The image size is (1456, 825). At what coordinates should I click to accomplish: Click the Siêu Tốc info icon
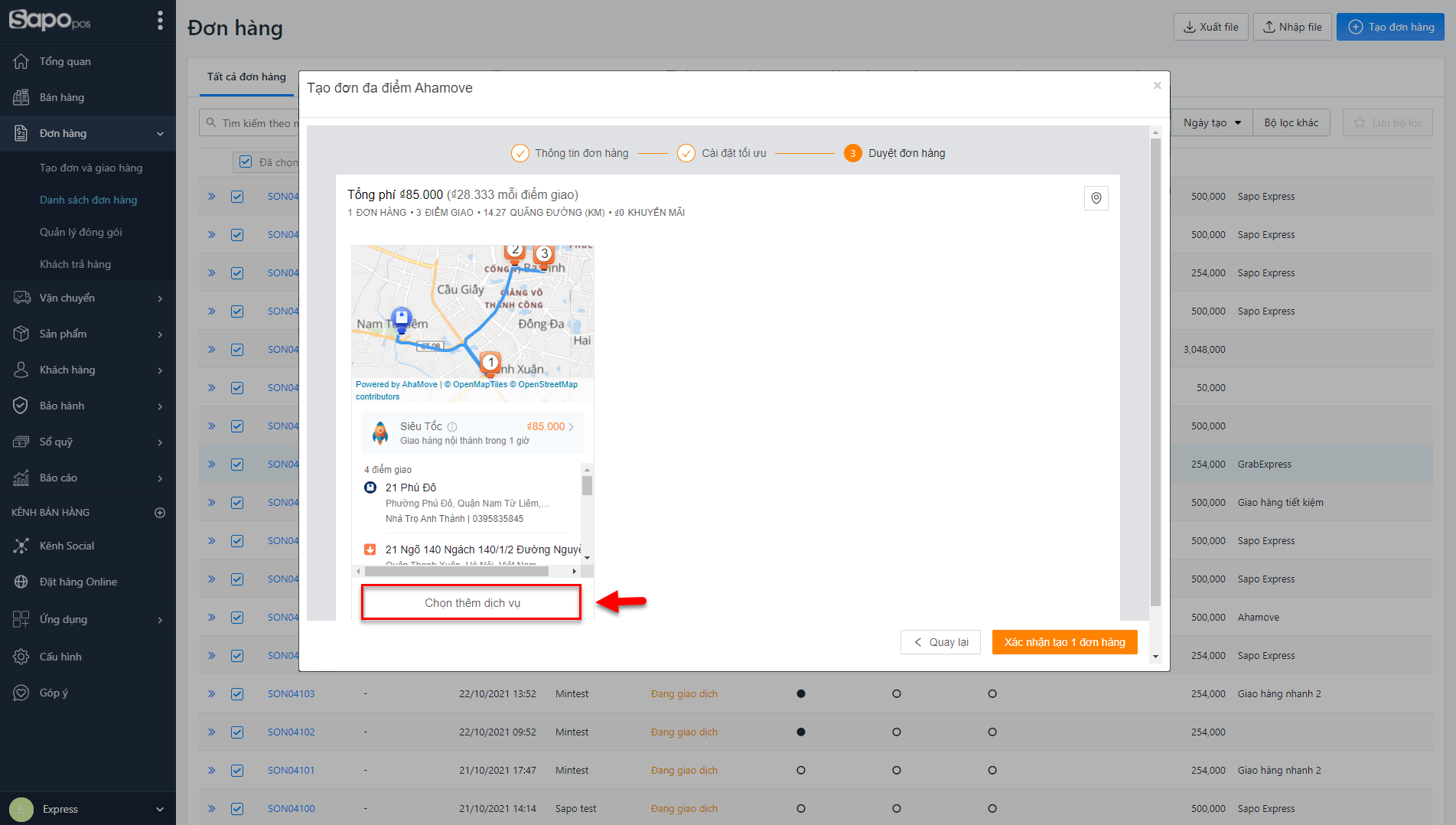pos(452,427)
